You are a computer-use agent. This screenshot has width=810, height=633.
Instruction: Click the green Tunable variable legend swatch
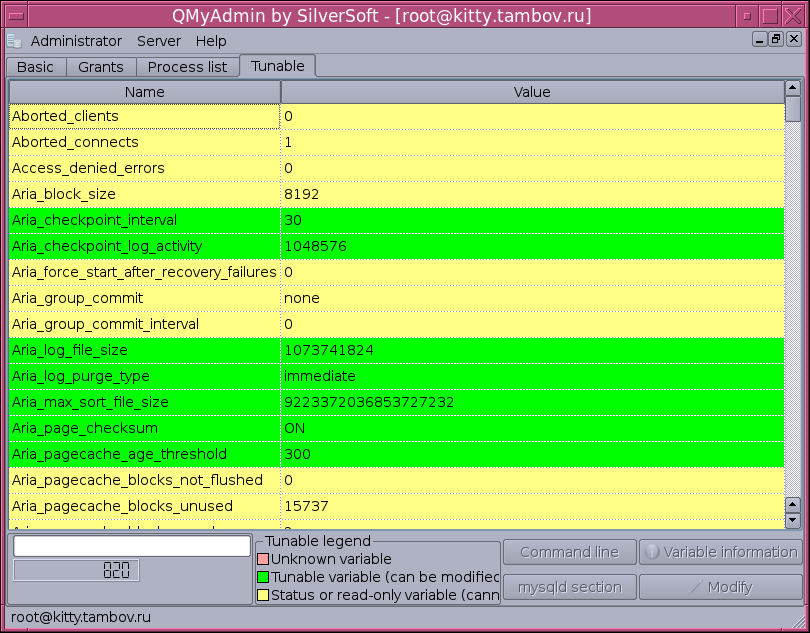click(264, 577)
